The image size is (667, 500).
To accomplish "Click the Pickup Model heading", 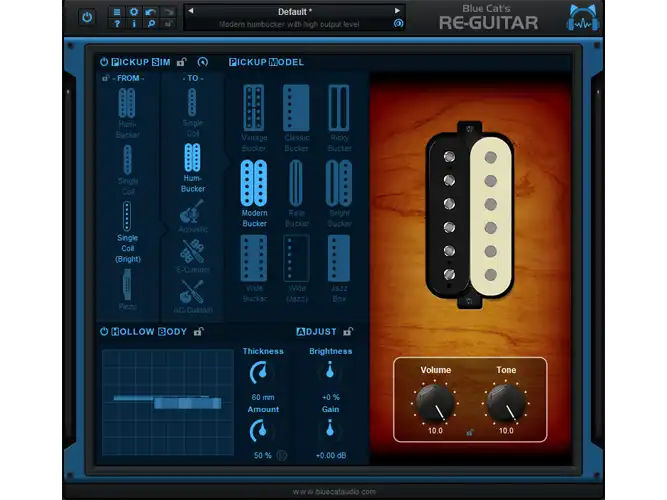I will [266, 62].
